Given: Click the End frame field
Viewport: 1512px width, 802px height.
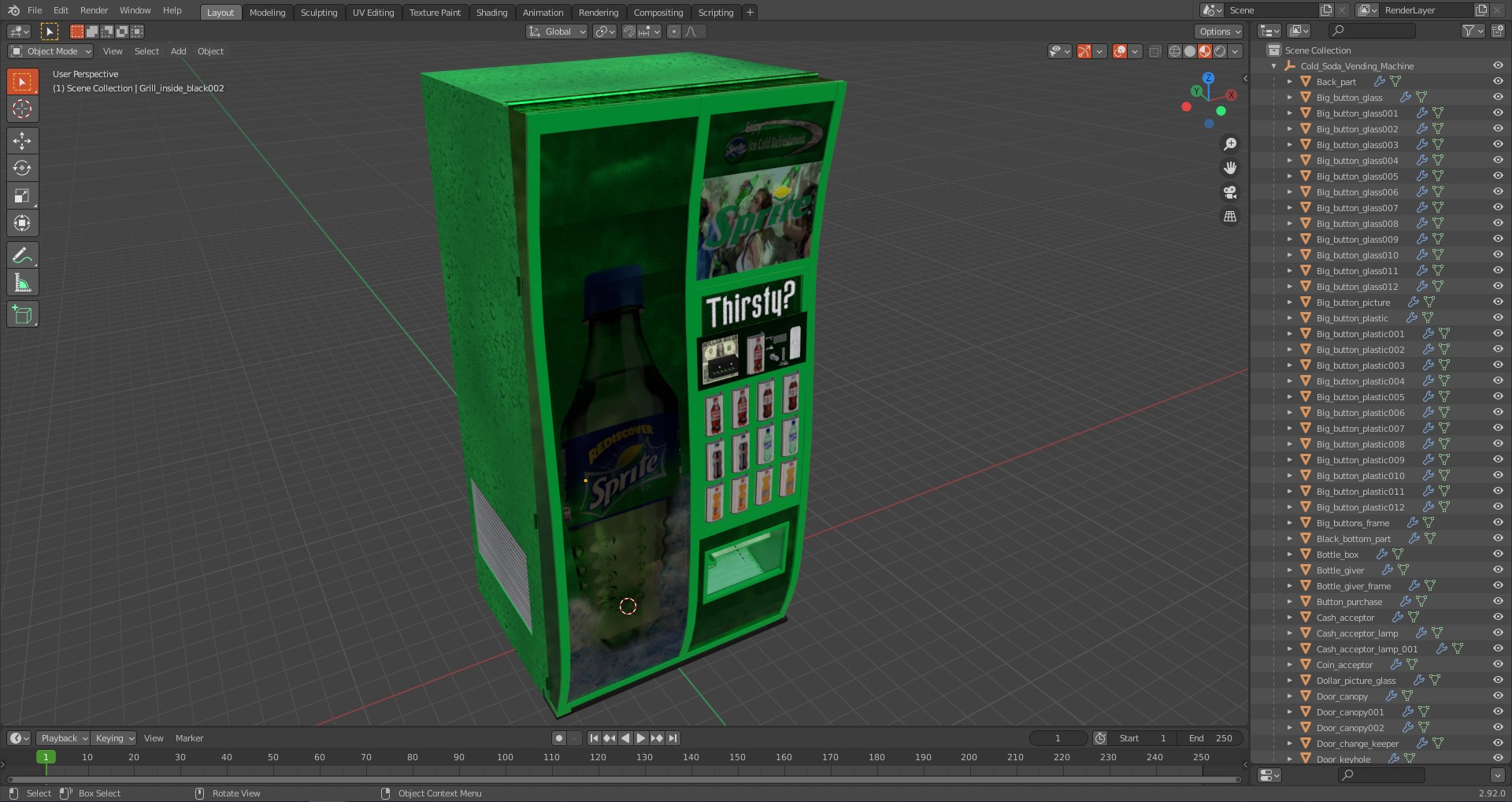Looking at the screenshot, I should pyautogui.click(x=1210, y=738).
